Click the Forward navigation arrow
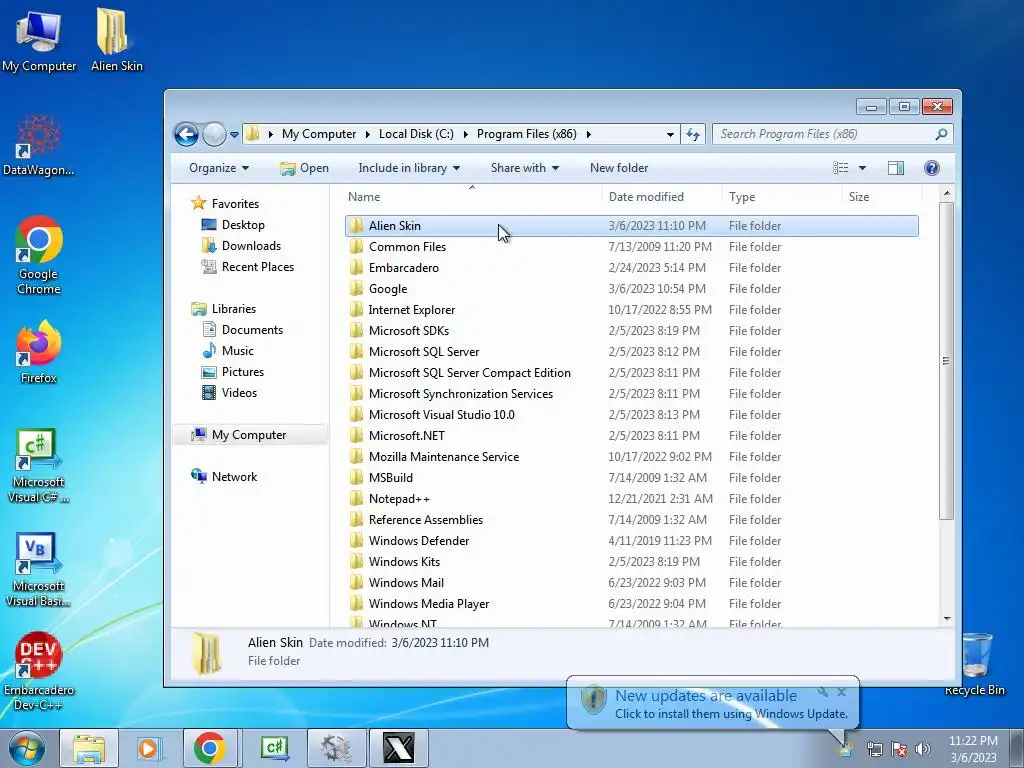Viewport: 1024px width, 768px height. pos(214,135)
